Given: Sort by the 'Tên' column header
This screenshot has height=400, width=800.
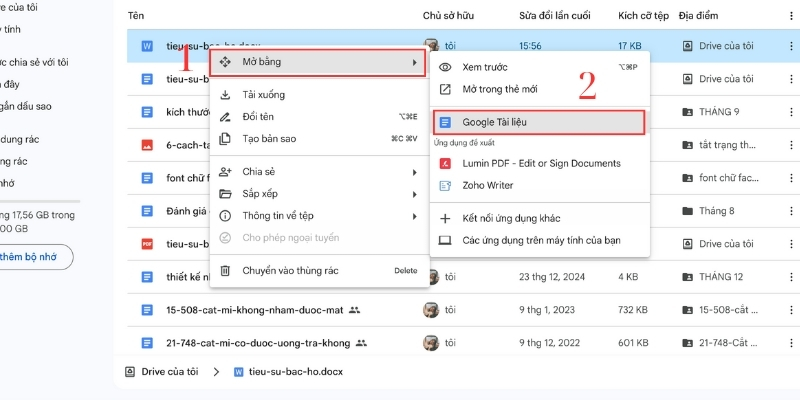Looking at the screenshot, I should [x=136, y=16].
